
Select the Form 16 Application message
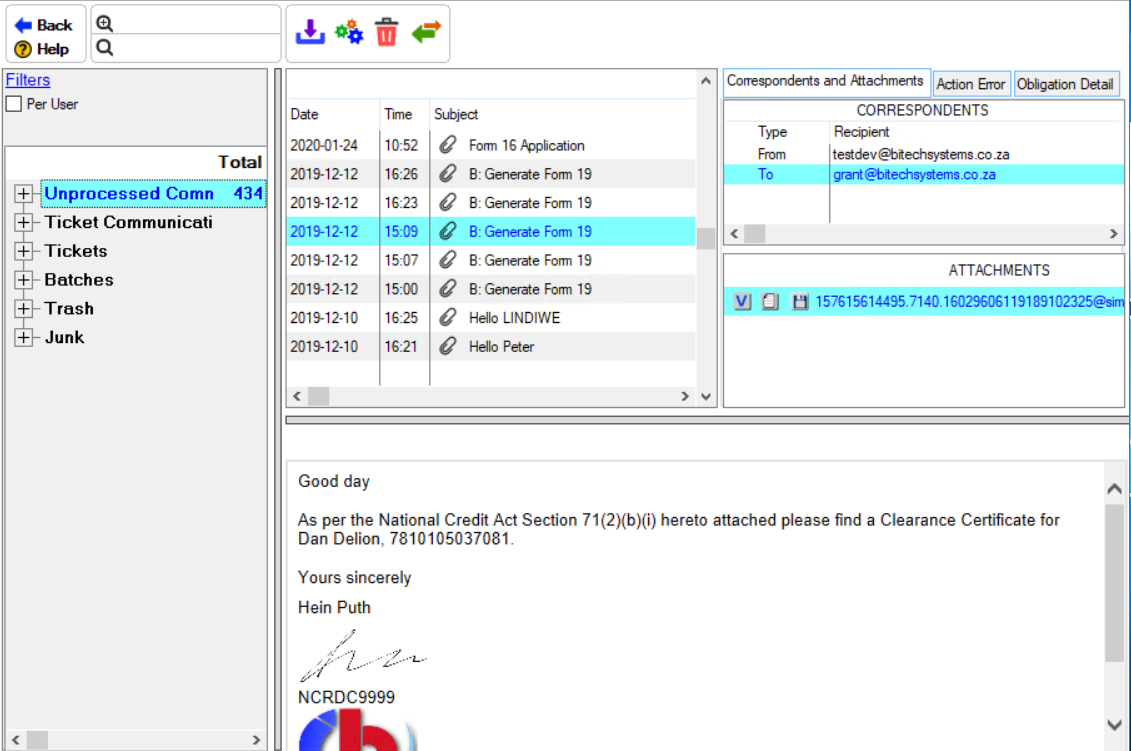[526, 145]
